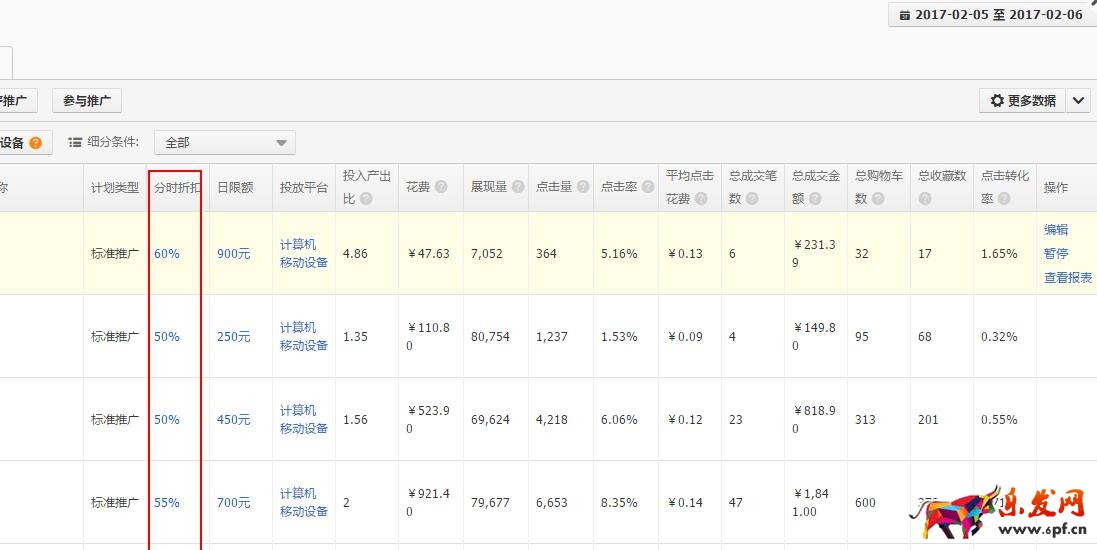1097x550 pixels.
Task: Expand arrow next to 更多数据 button
Action: click(1078, 101)
